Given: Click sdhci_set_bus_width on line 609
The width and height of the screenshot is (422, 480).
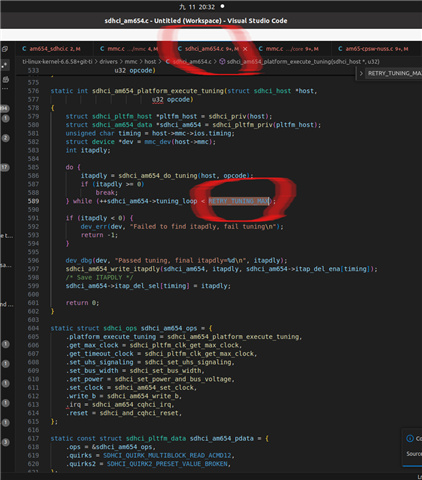Looking at the screenshot, I should [166, 371].
